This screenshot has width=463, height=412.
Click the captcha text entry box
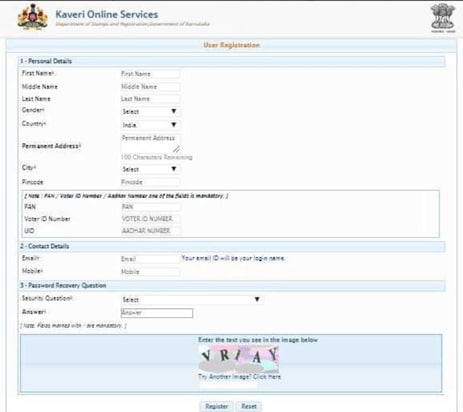point(228,385)
